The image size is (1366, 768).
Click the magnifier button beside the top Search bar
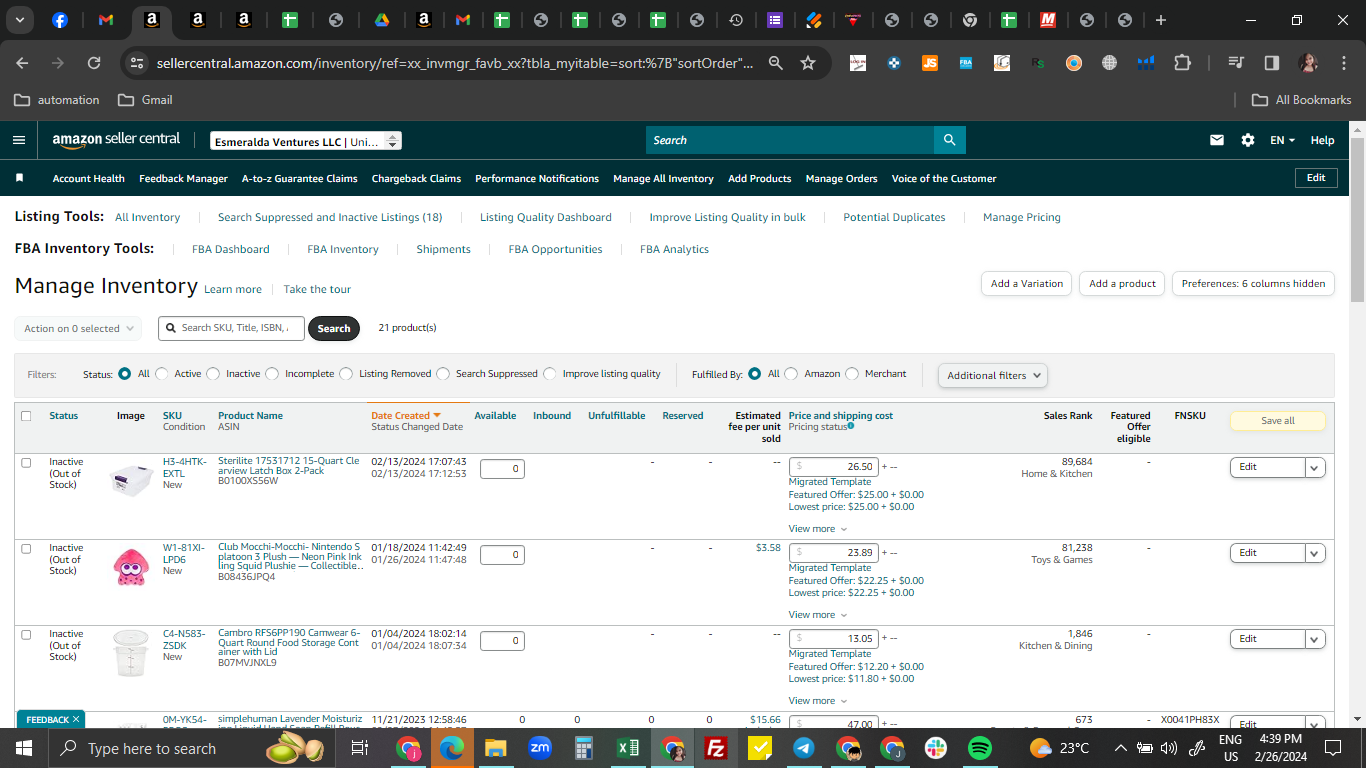[949, 140]
